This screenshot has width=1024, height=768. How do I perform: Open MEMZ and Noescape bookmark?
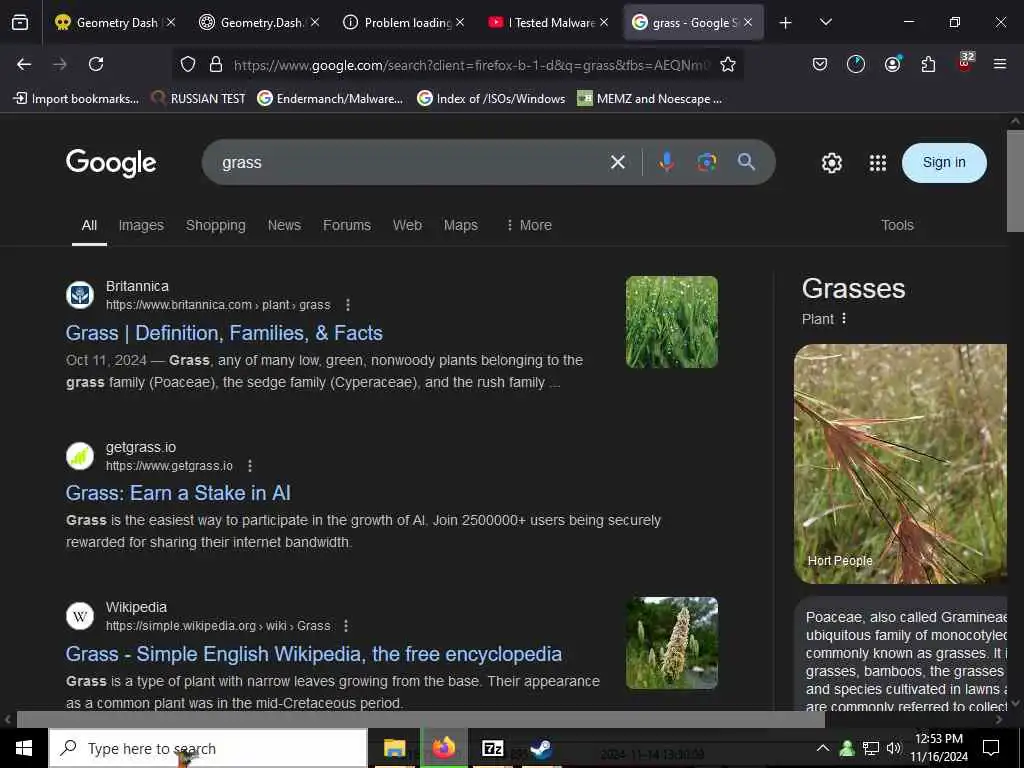tap(650, 99)
